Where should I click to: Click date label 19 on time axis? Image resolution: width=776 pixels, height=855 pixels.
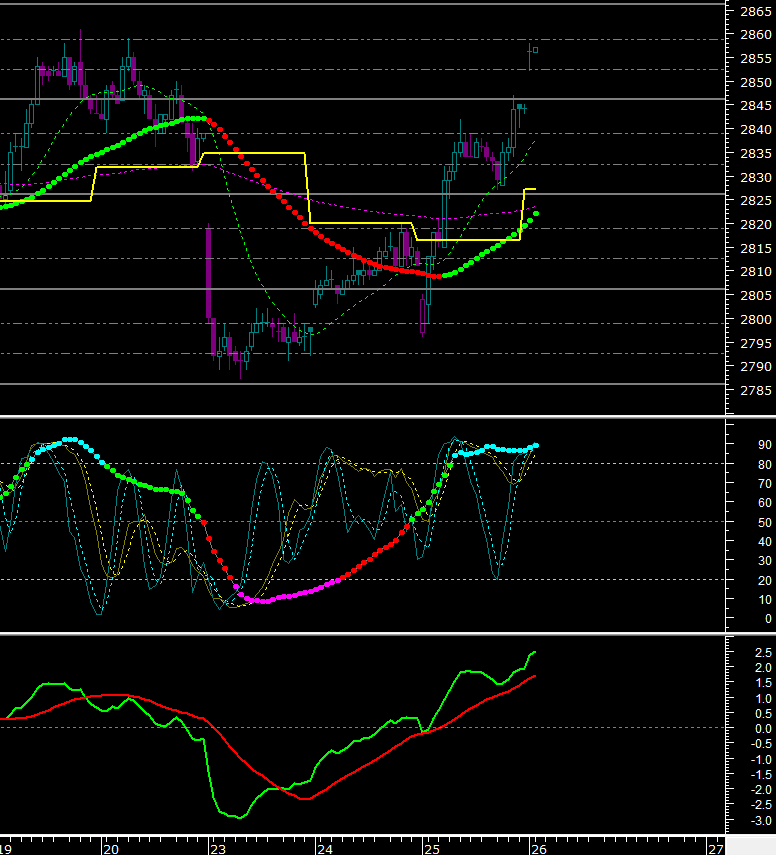pos(5,849)
